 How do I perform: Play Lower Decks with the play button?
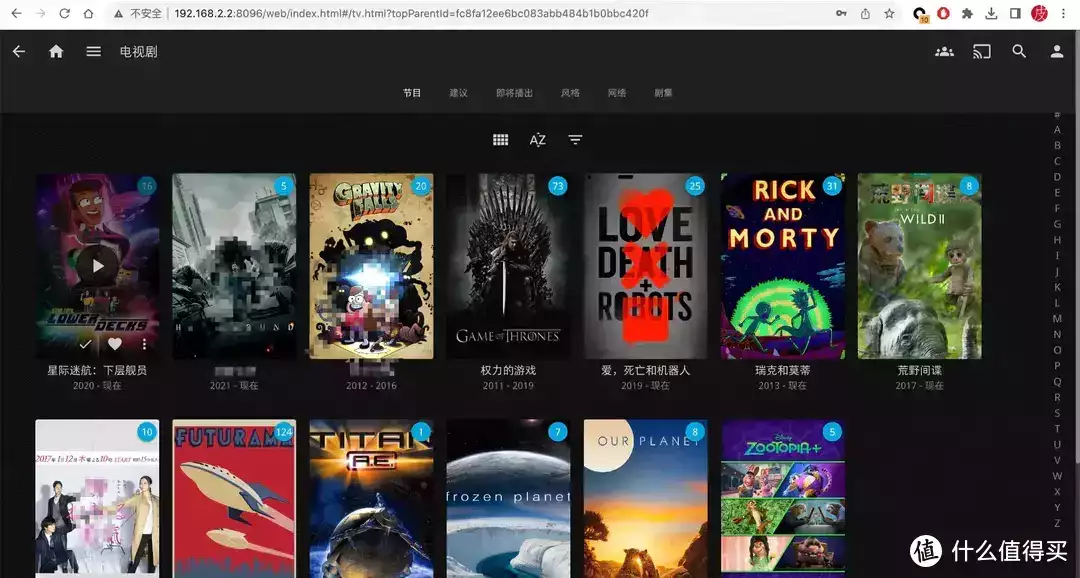click(97, 266)
